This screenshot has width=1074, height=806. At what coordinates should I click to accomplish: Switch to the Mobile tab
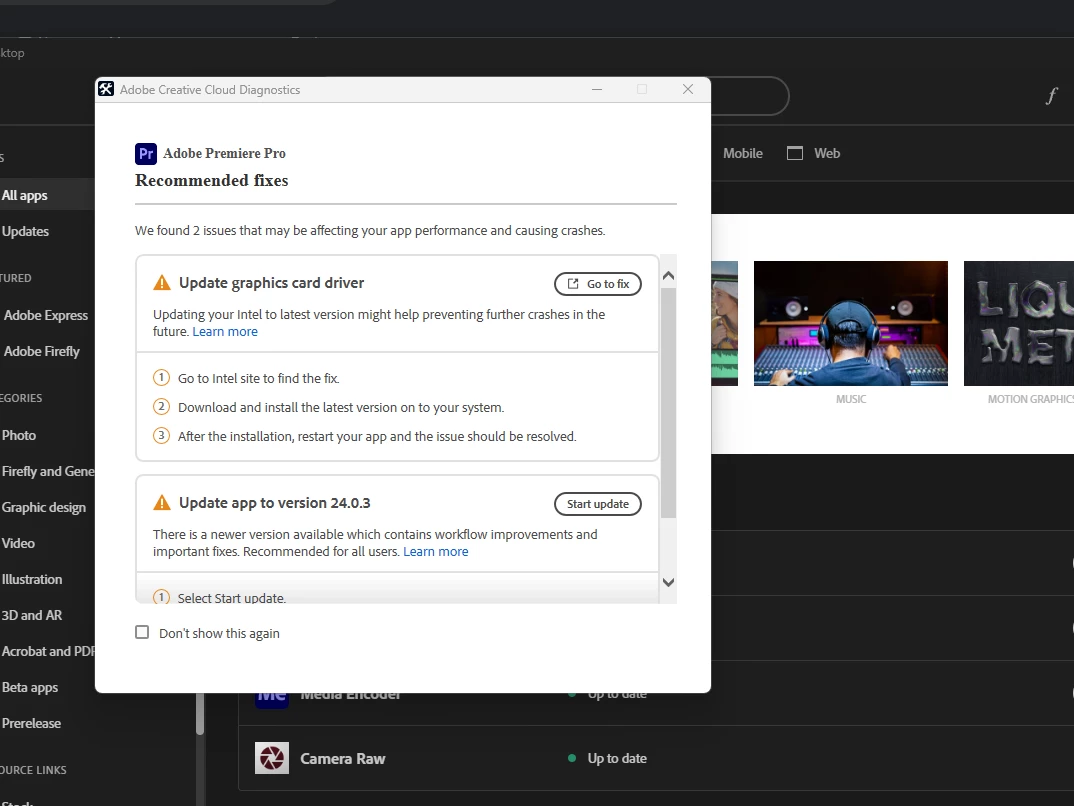coord(742,153)
